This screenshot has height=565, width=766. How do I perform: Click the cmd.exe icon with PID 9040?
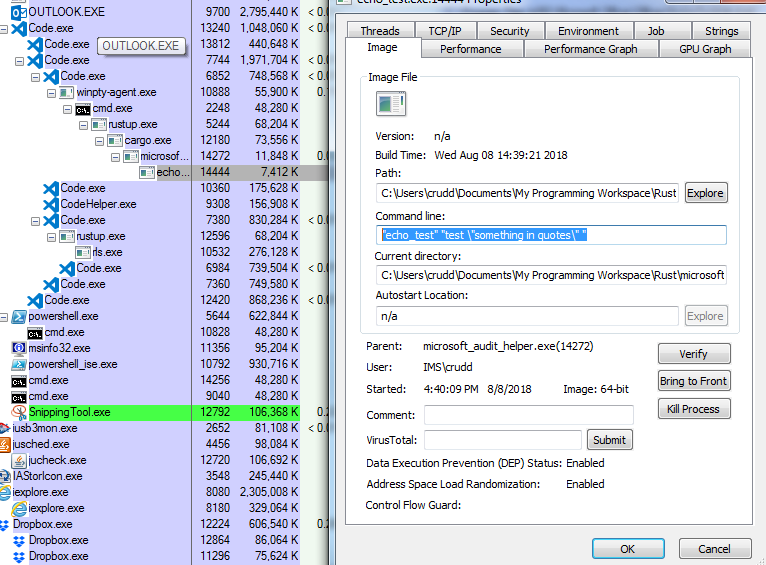[x=19, y=397]
